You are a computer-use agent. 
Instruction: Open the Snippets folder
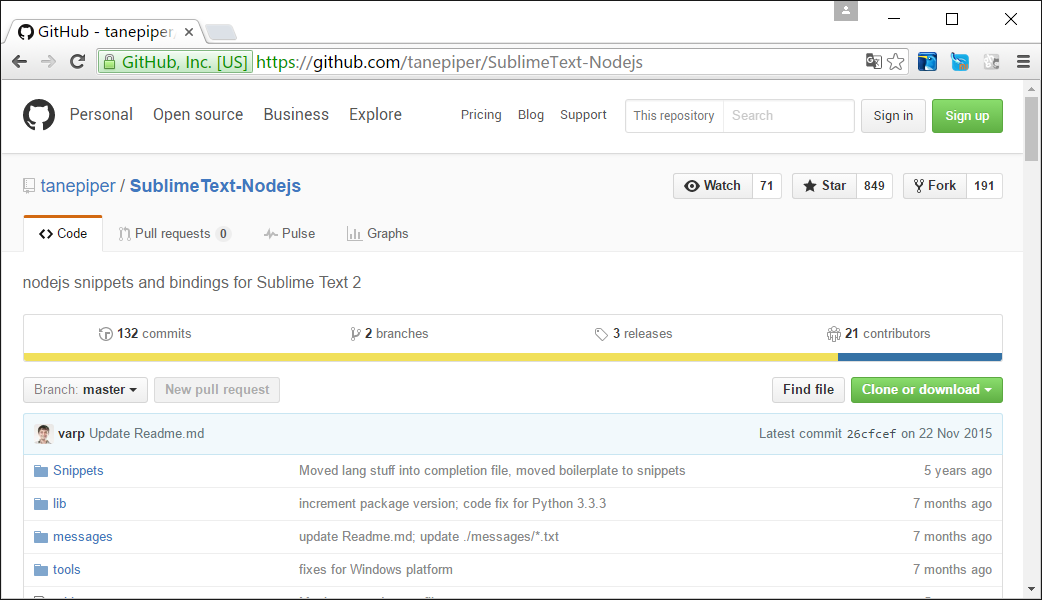pos(78,470)
